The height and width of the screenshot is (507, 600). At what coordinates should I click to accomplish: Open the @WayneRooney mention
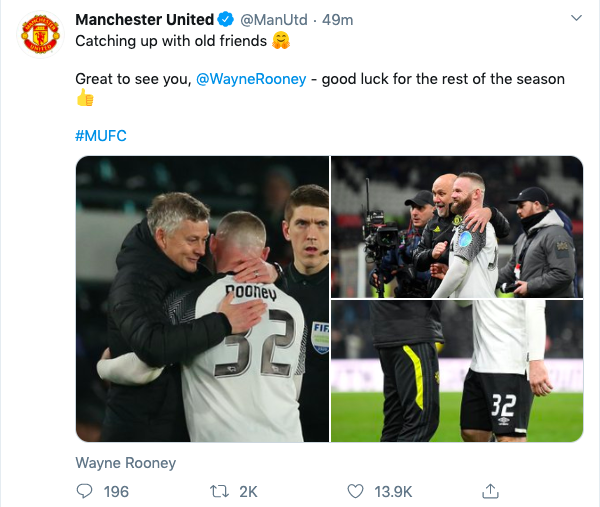click(x=251, y=79)
